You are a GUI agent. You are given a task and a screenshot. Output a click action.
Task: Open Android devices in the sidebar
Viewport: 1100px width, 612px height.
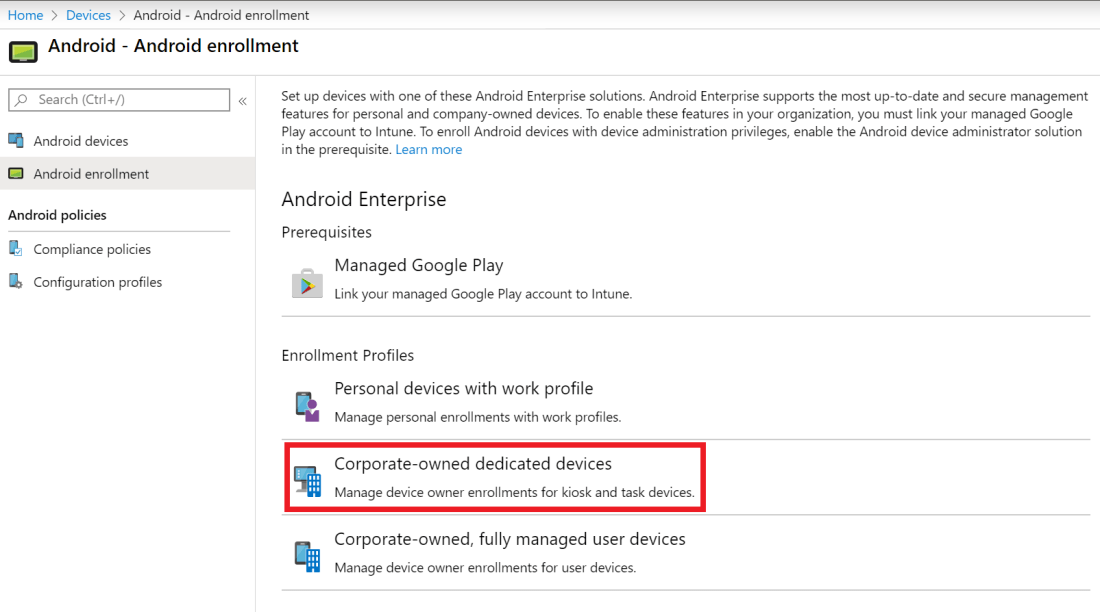click(81, 141)
